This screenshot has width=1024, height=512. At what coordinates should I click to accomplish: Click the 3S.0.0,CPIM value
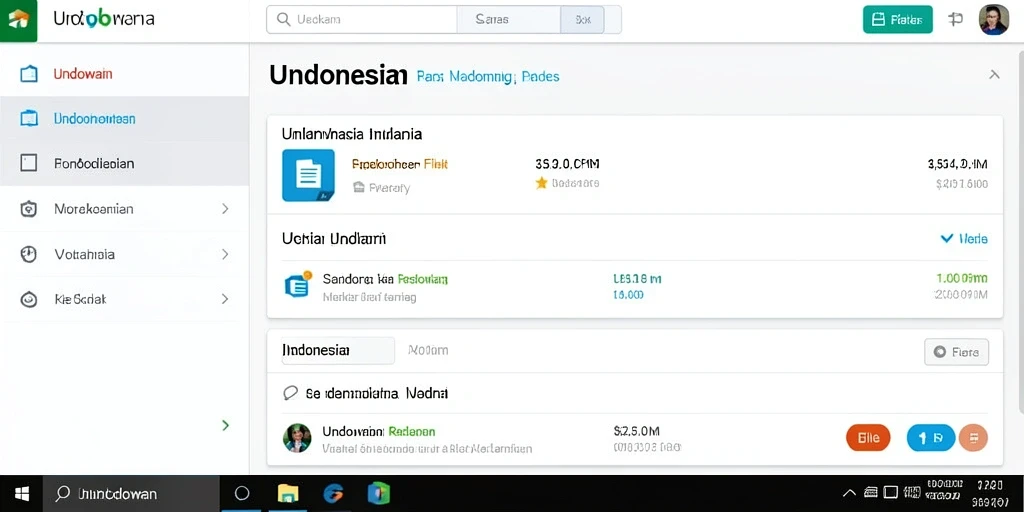click(567, 163)
